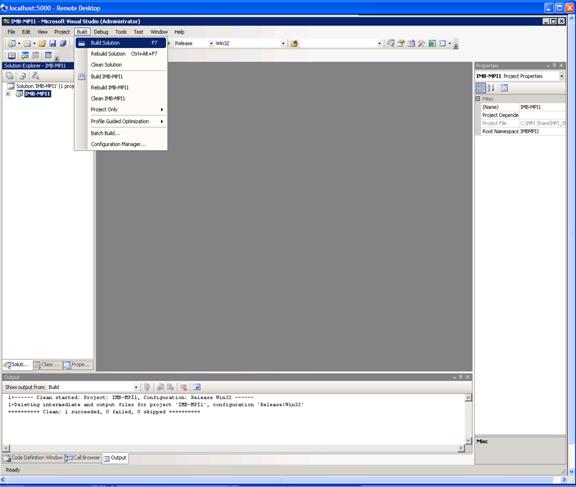
Task: Click the Add New Item toolbar icon
Action: click(27, 44)
